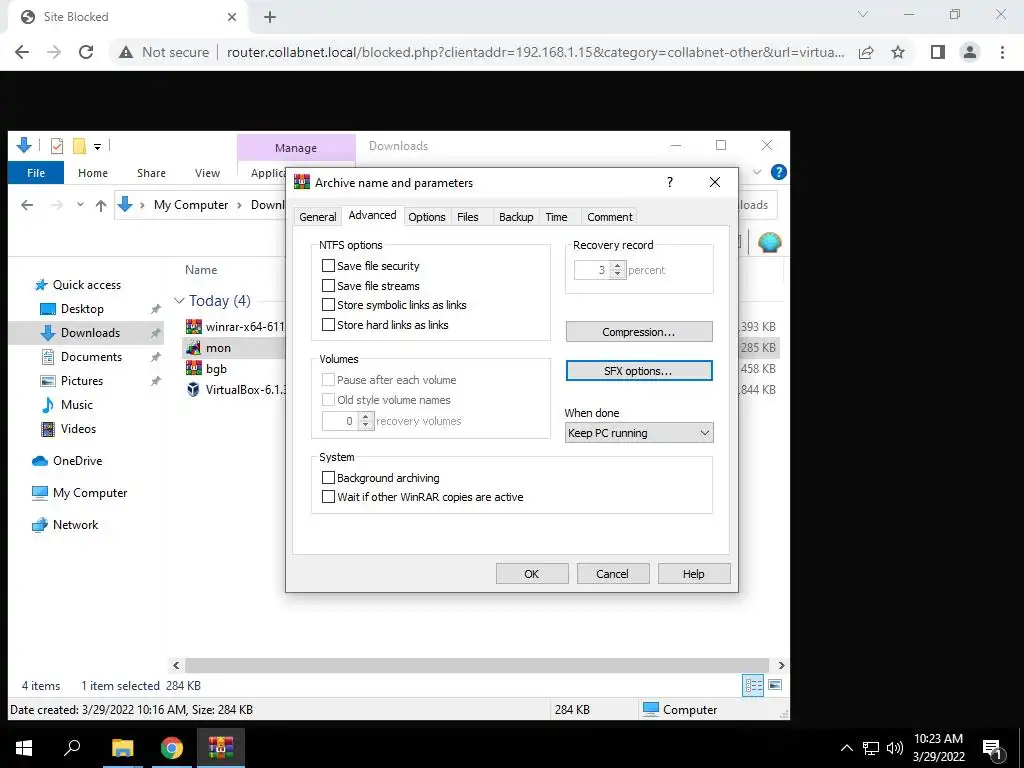The image size is (1024, 768).
Task: Reload the Chrome page
Action: click(x=86, y=52)
